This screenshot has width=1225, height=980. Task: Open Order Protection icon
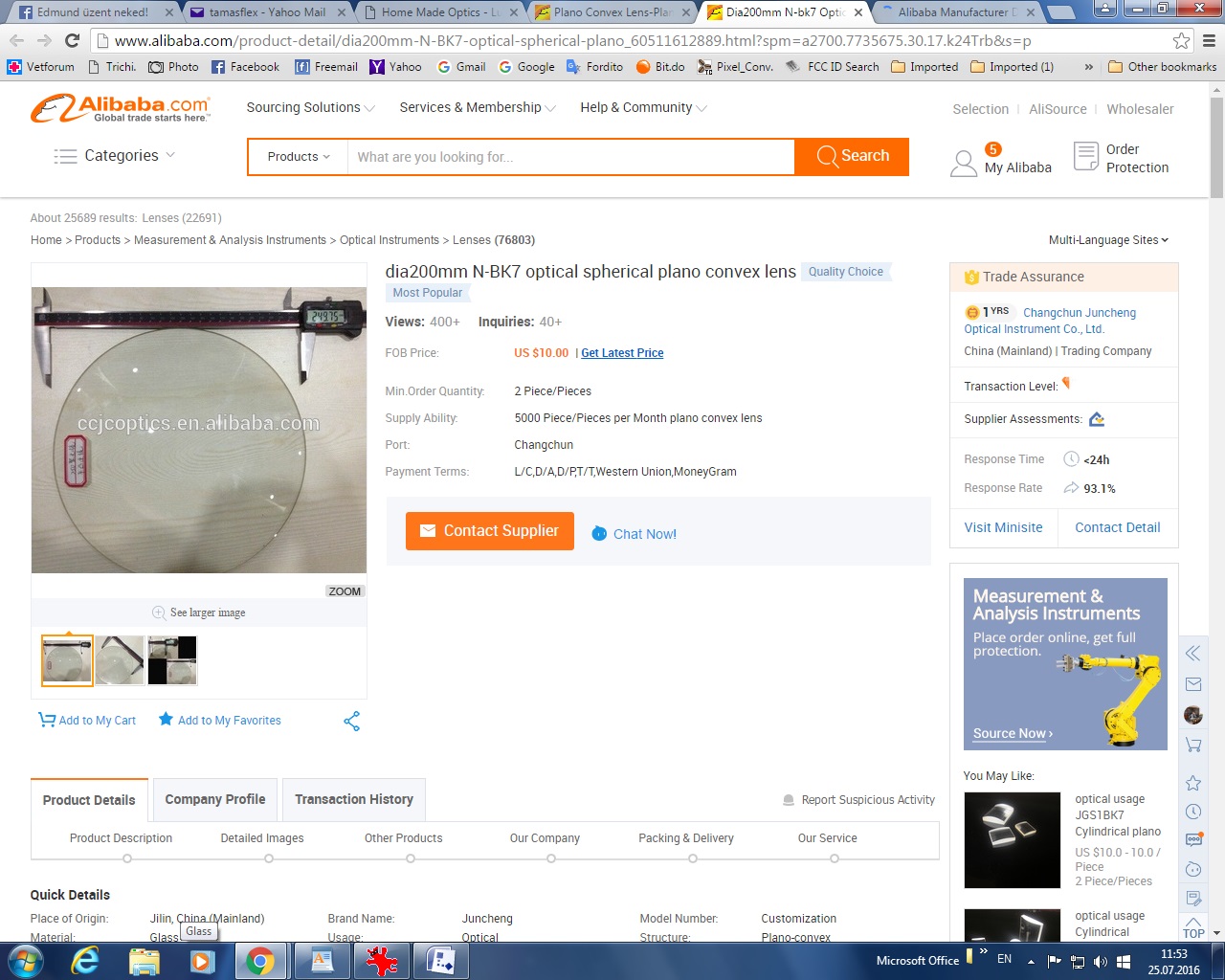pyautogui.click(x=1086, y=156)
